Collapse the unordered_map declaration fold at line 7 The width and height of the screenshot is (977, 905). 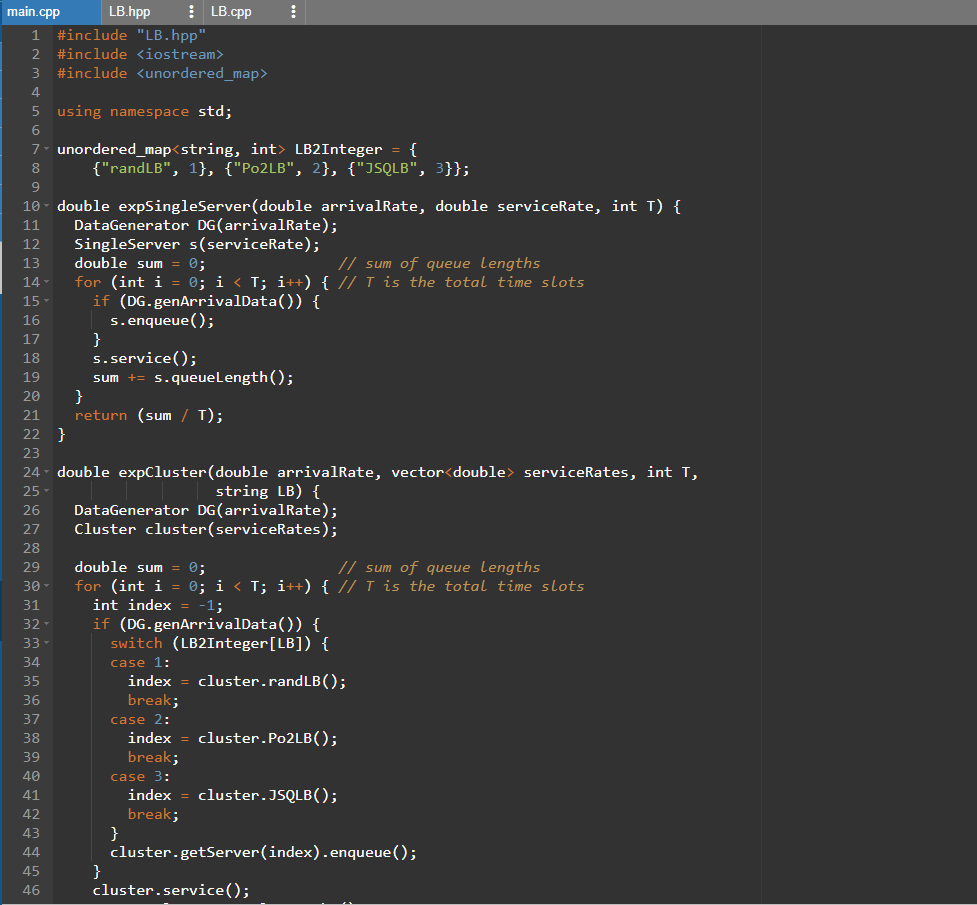(x=47, y=148)
